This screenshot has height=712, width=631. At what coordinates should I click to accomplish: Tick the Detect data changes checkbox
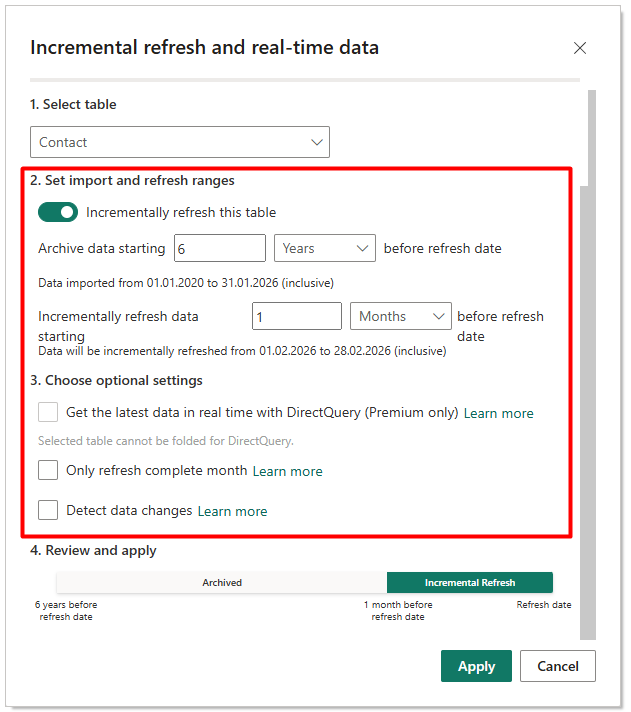[48, 510]
